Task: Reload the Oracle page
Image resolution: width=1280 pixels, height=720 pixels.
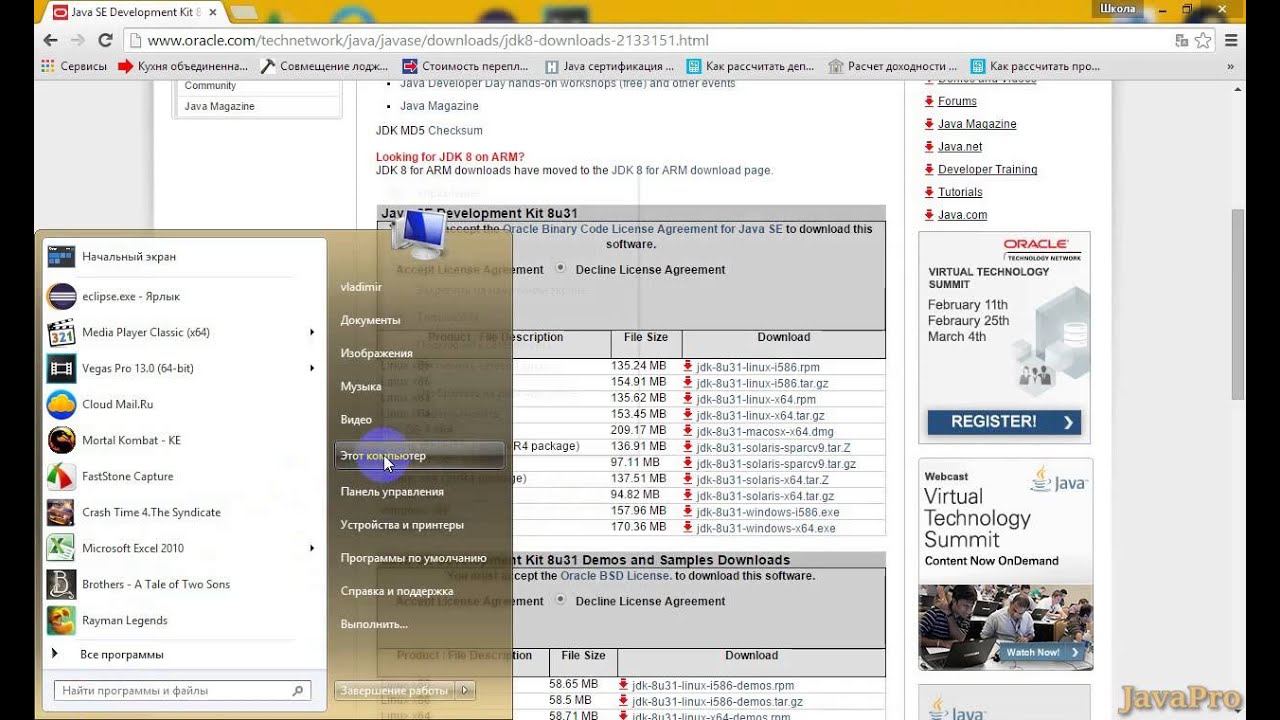Action: click(x=105, y=41)
